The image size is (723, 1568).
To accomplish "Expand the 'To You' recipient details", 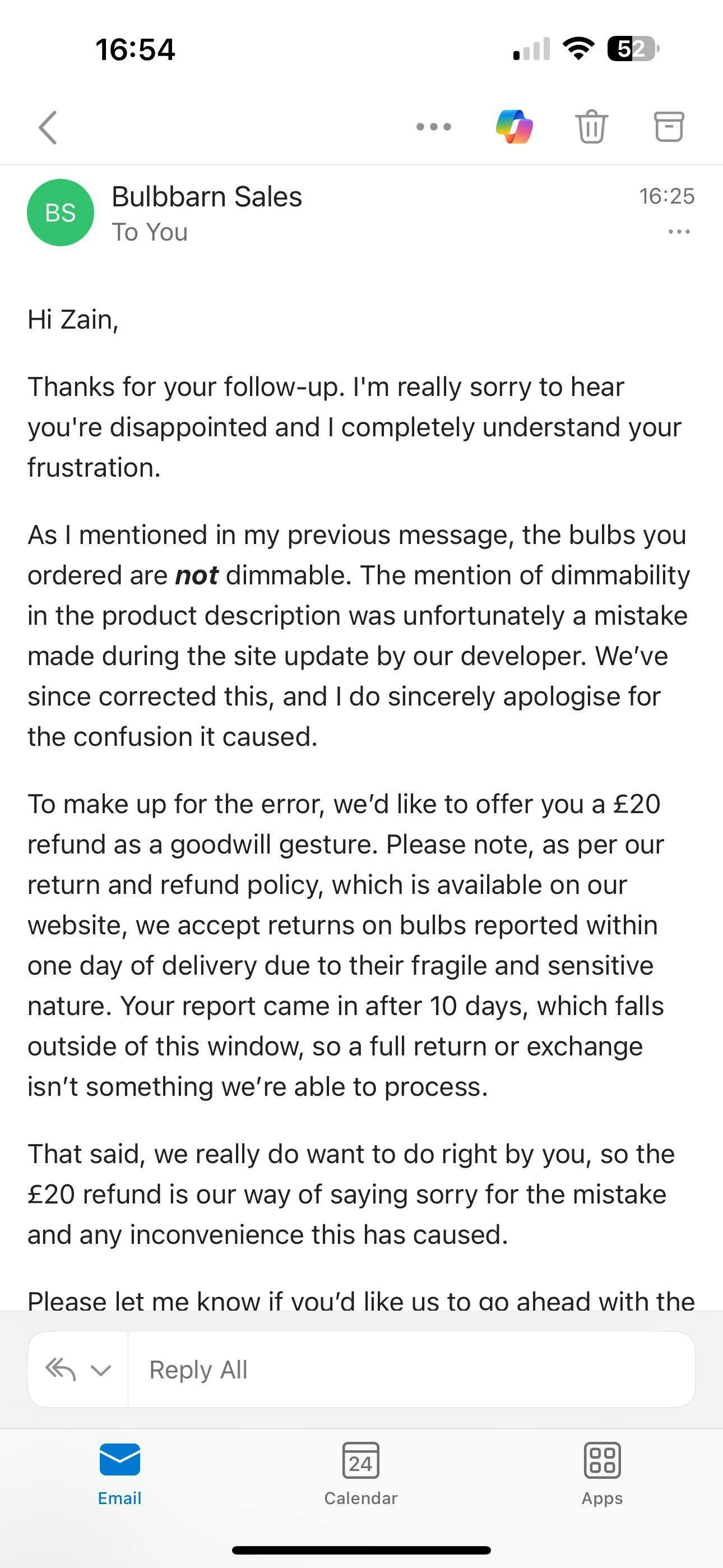I will 150,233.
